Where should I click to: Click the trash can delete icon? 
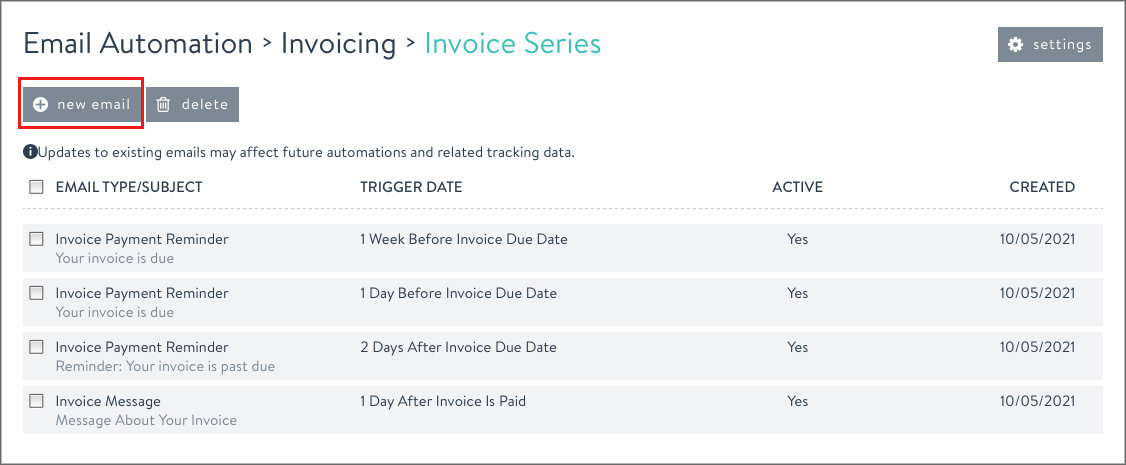click(x=164, y=104)
